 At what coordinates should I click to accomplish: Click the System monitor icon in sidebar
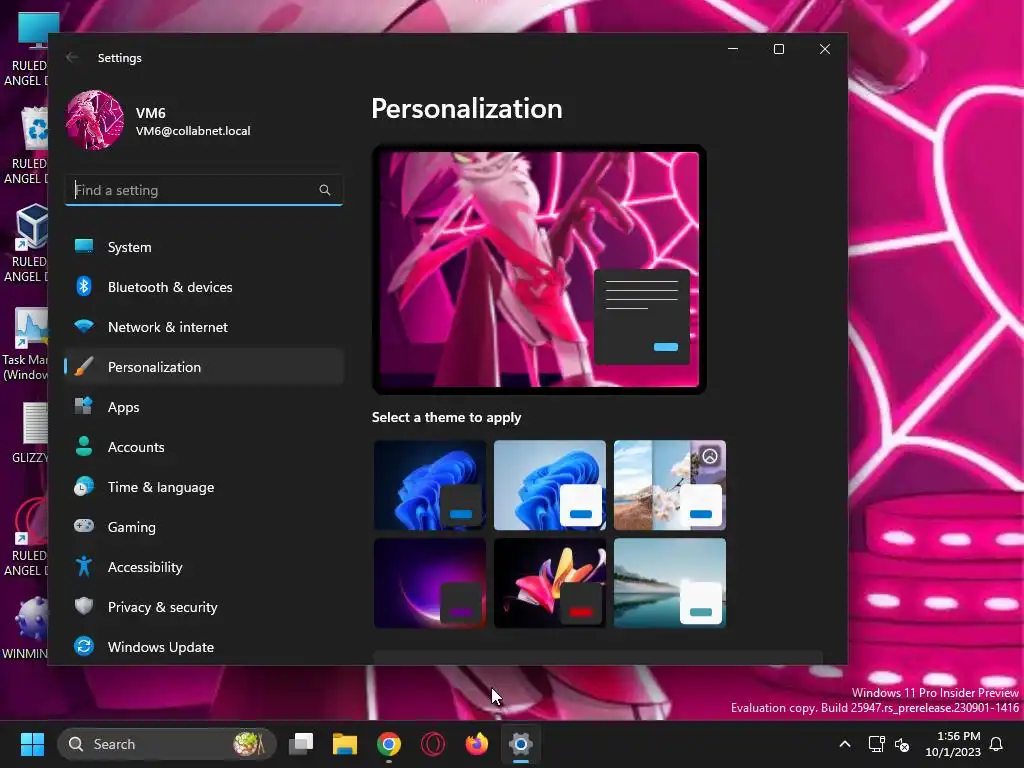point(84,246)
